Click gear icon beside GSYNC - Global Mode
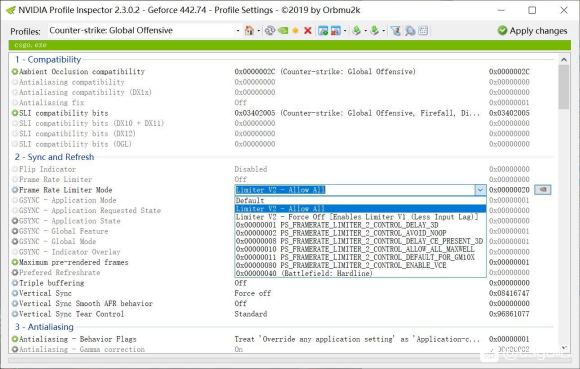 pos(15,241)
